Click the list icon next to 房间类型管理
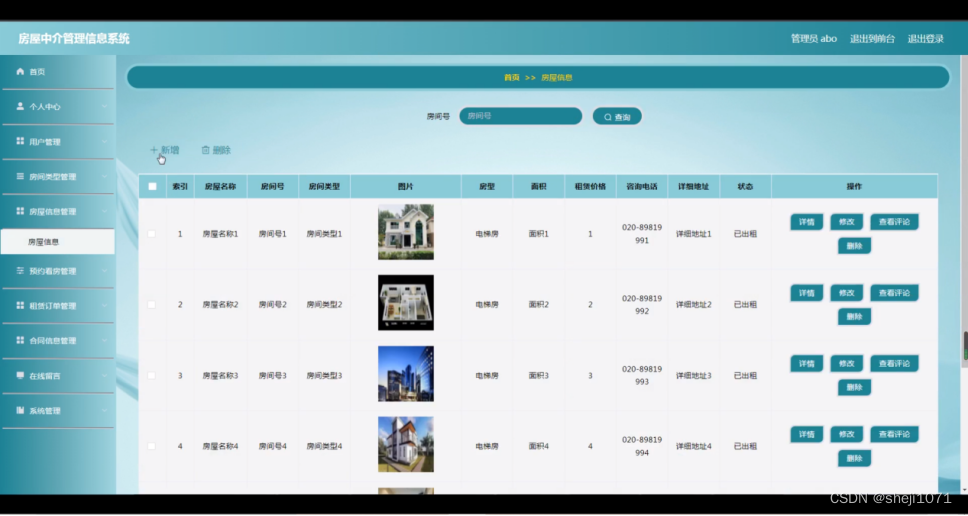This screenshot has width=968, height=516. pos(20,177)
